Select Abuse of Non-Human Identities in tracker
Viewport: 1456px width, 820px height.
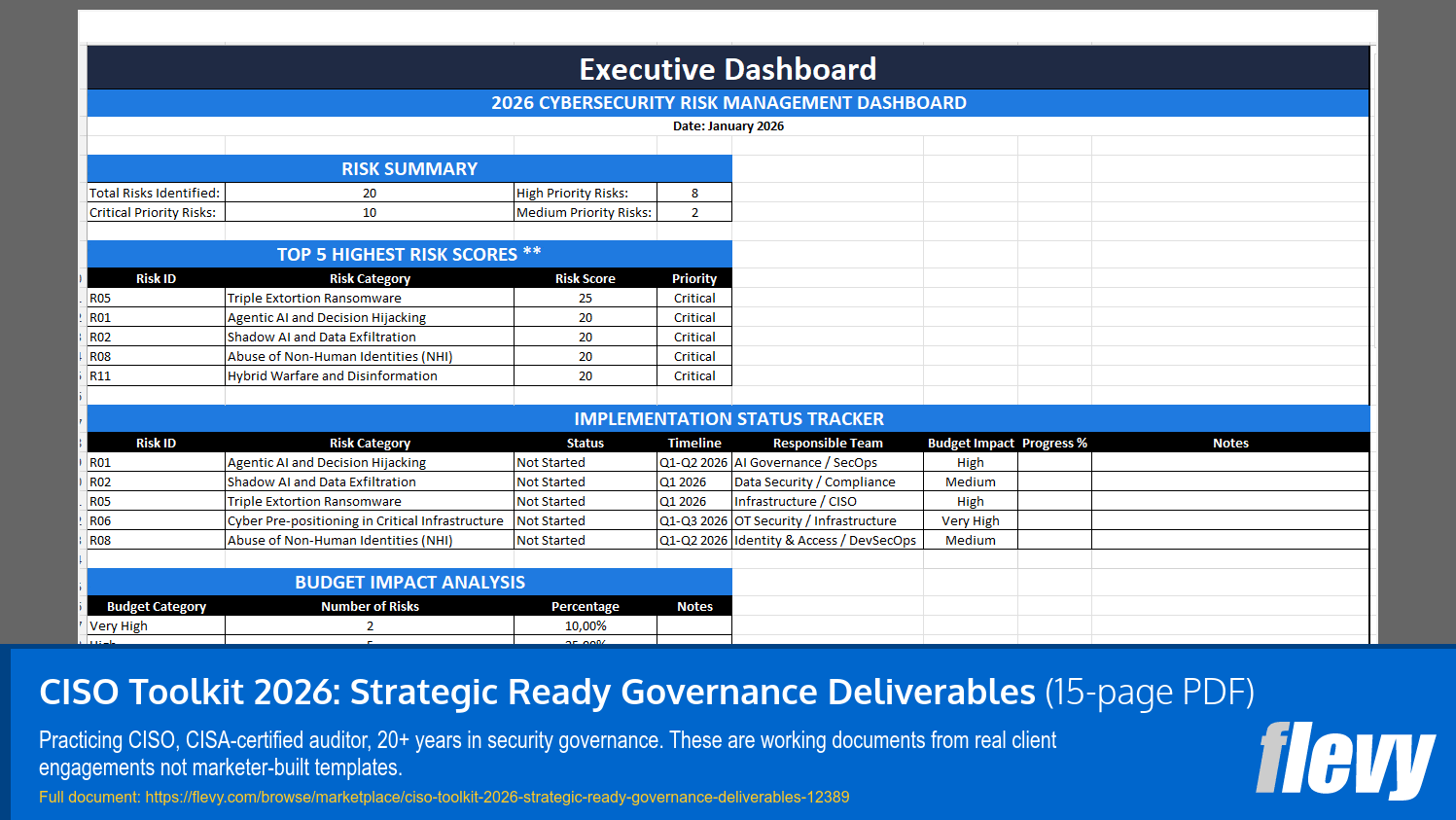[x=370, y=540]
